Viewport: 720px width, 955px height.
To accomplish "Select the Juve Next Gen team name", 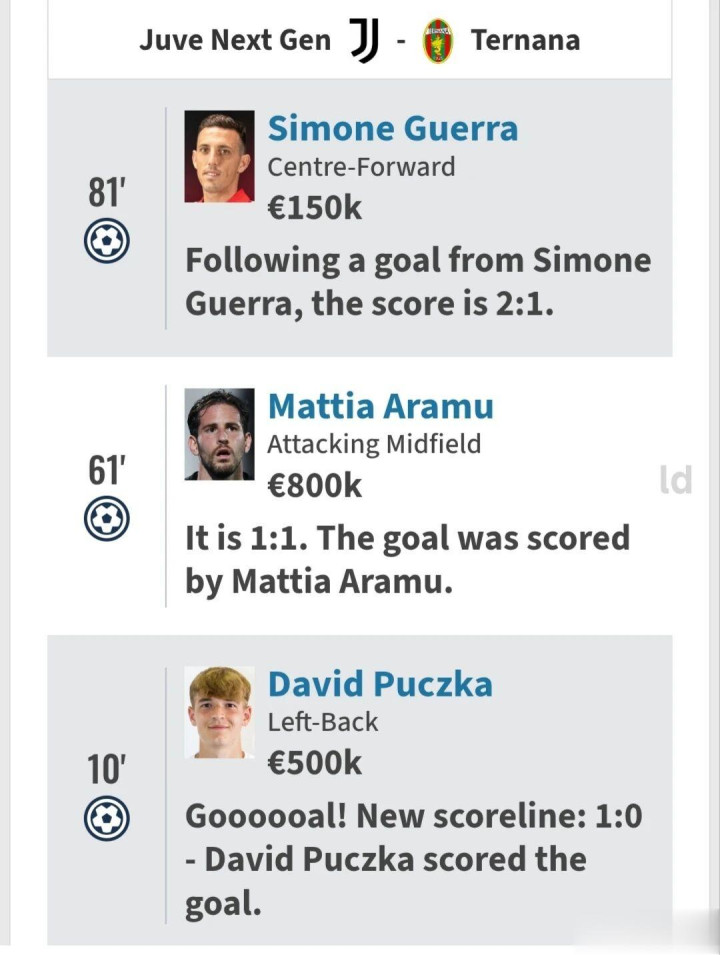I will click(x=235, y=40).
